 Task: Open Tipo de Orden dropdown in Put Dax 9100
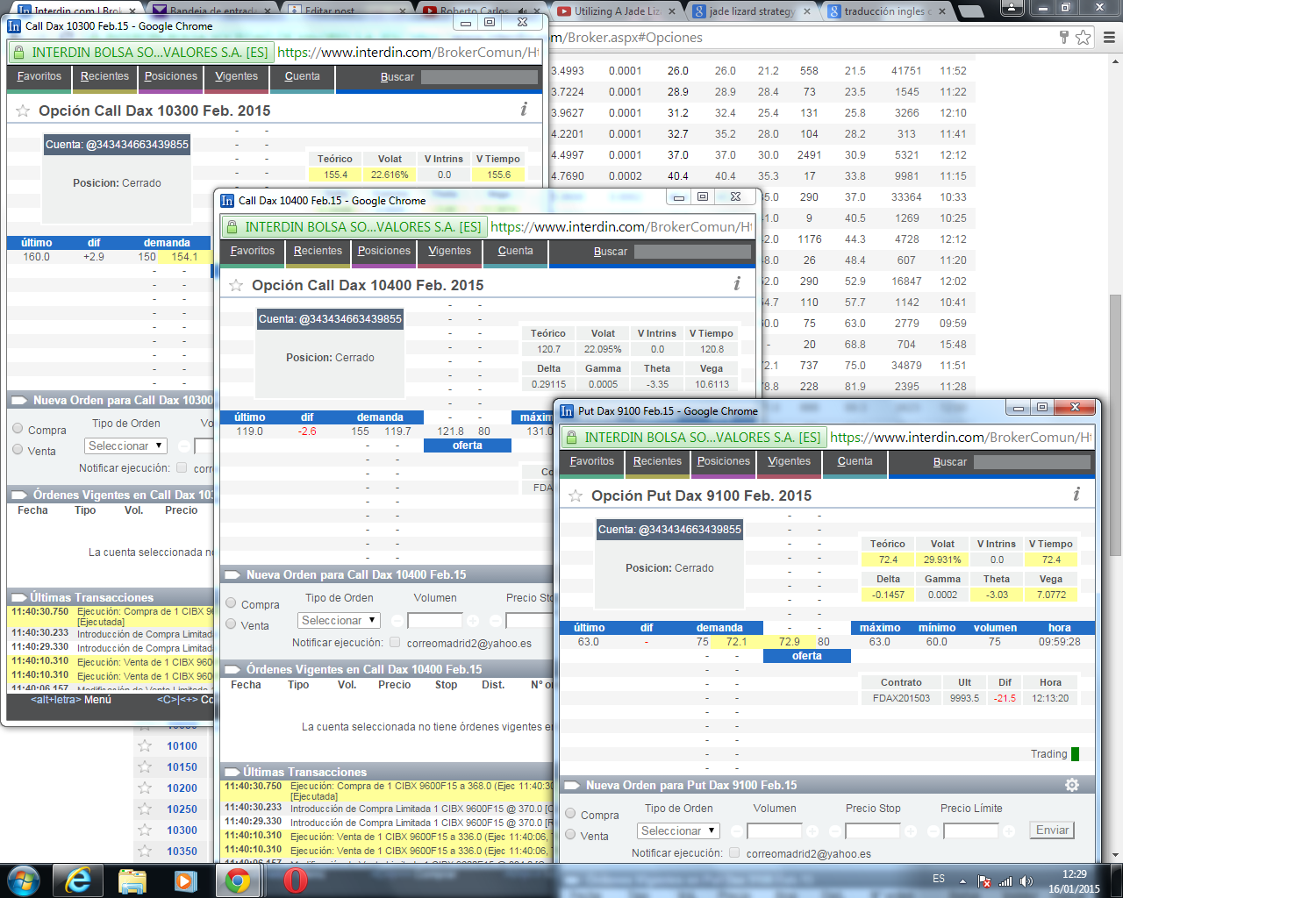[678, 830]
